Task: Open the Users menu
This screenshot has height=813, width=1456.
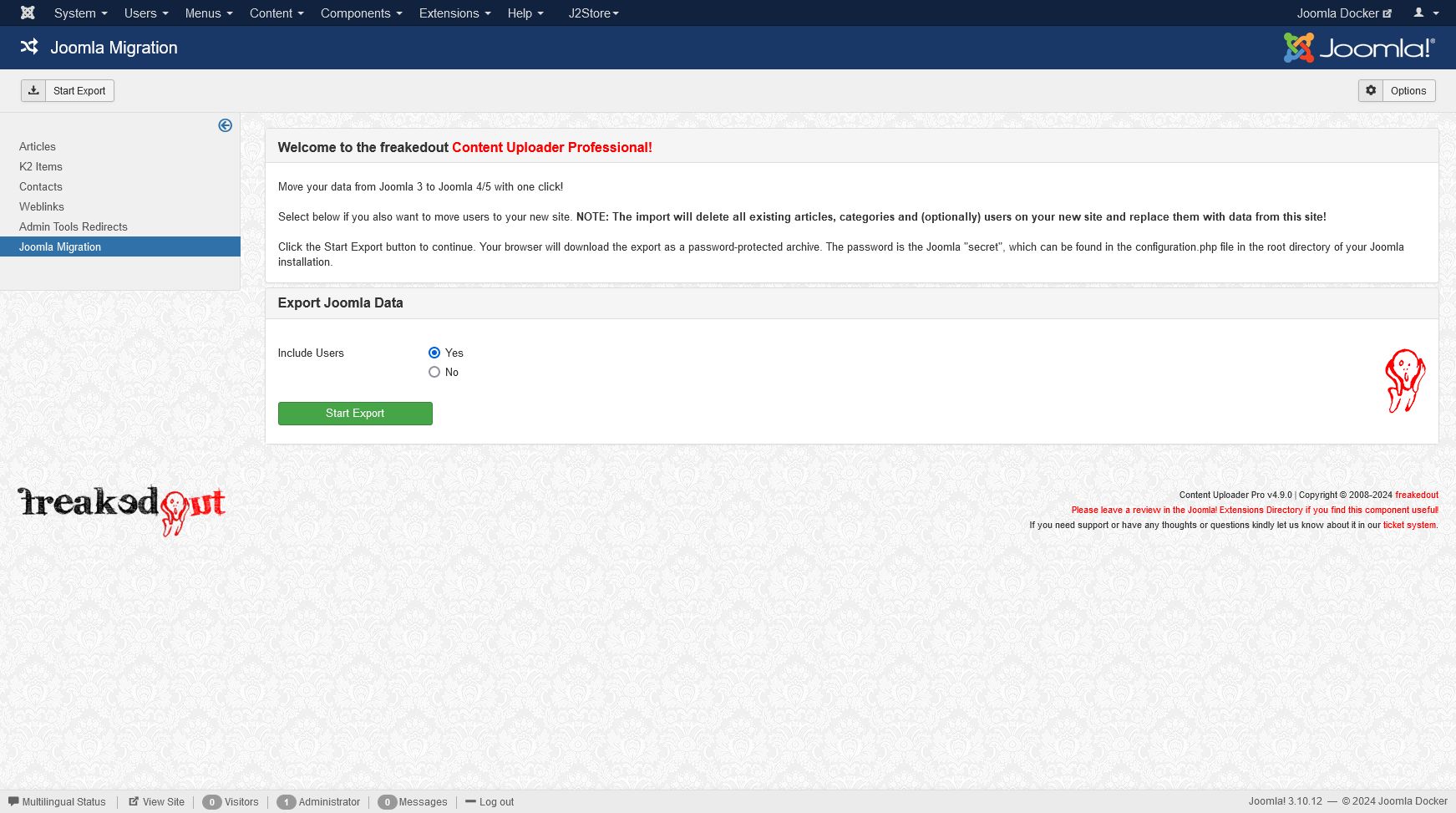Action: [x=146, y=13]
